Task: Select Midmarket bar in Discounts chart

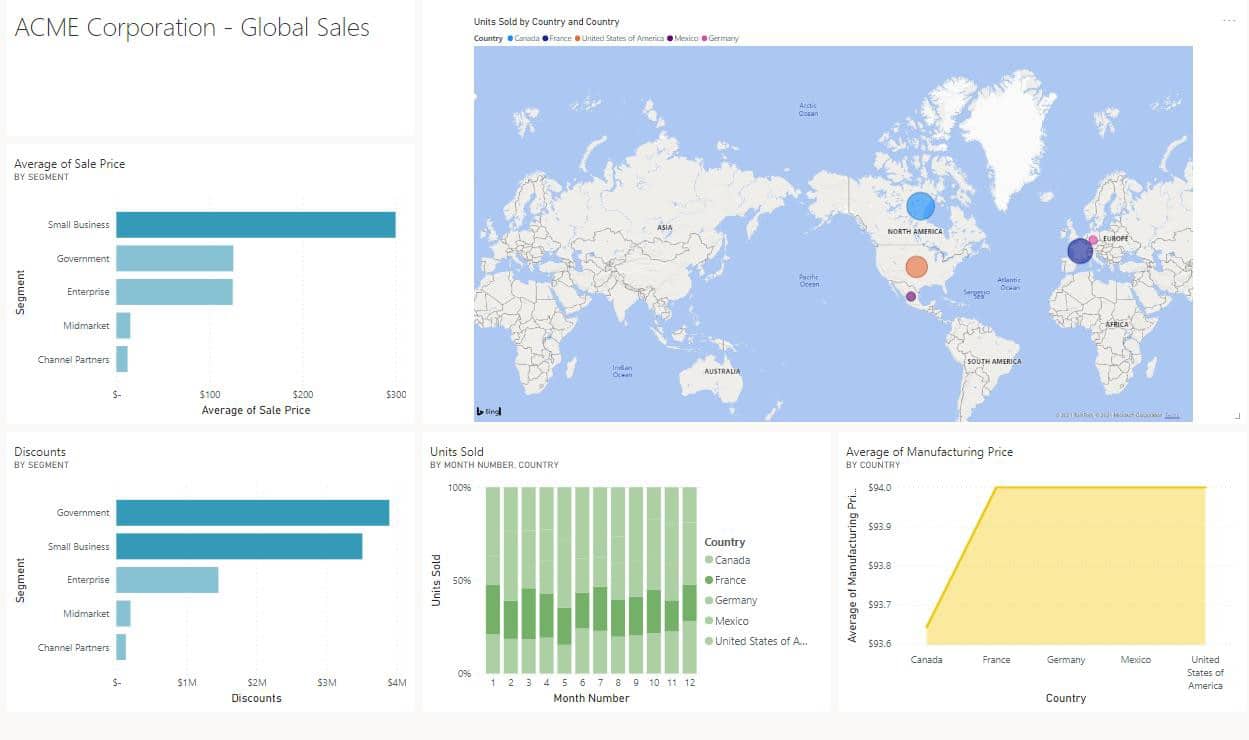Action: click(123, 613)
